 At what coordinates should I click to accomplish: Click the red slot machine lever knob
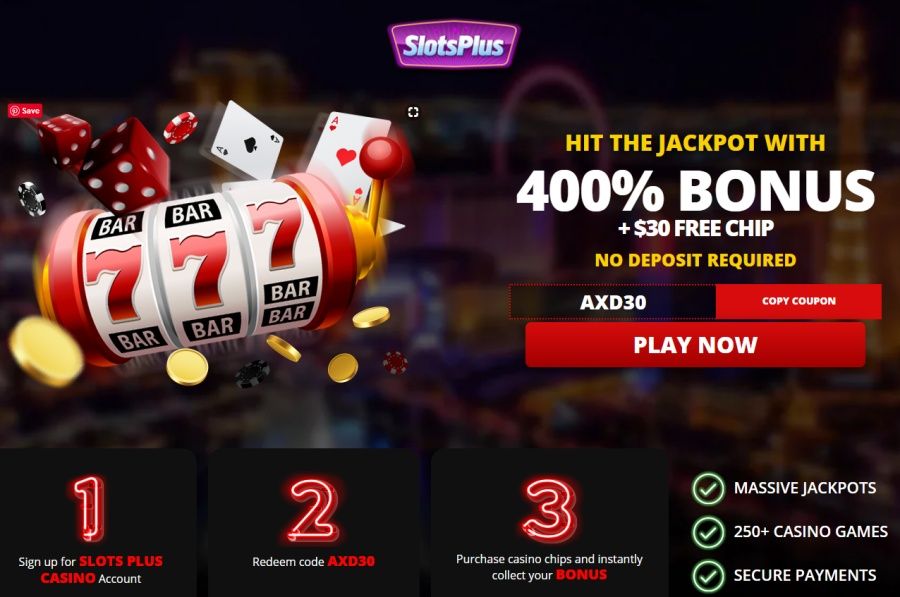[381, 156]
